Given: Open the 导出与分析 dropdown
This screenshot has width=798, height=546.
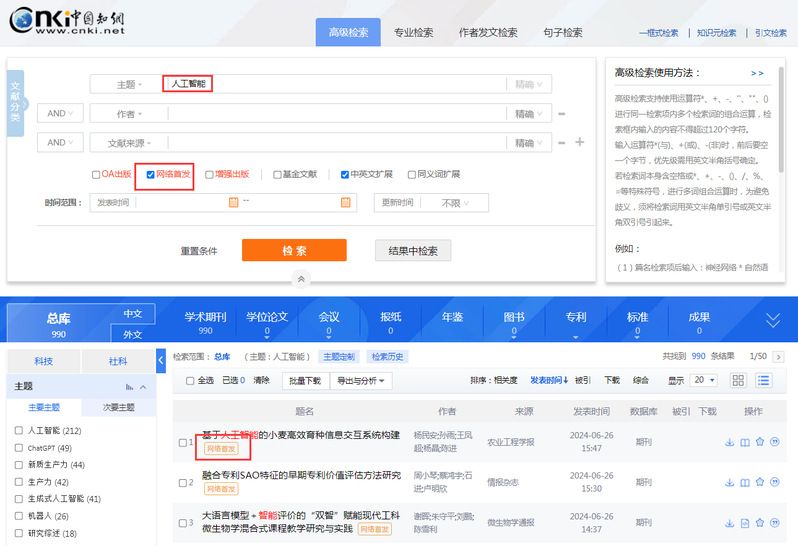Looking at the screenshot, I should (x=362, y=380).
